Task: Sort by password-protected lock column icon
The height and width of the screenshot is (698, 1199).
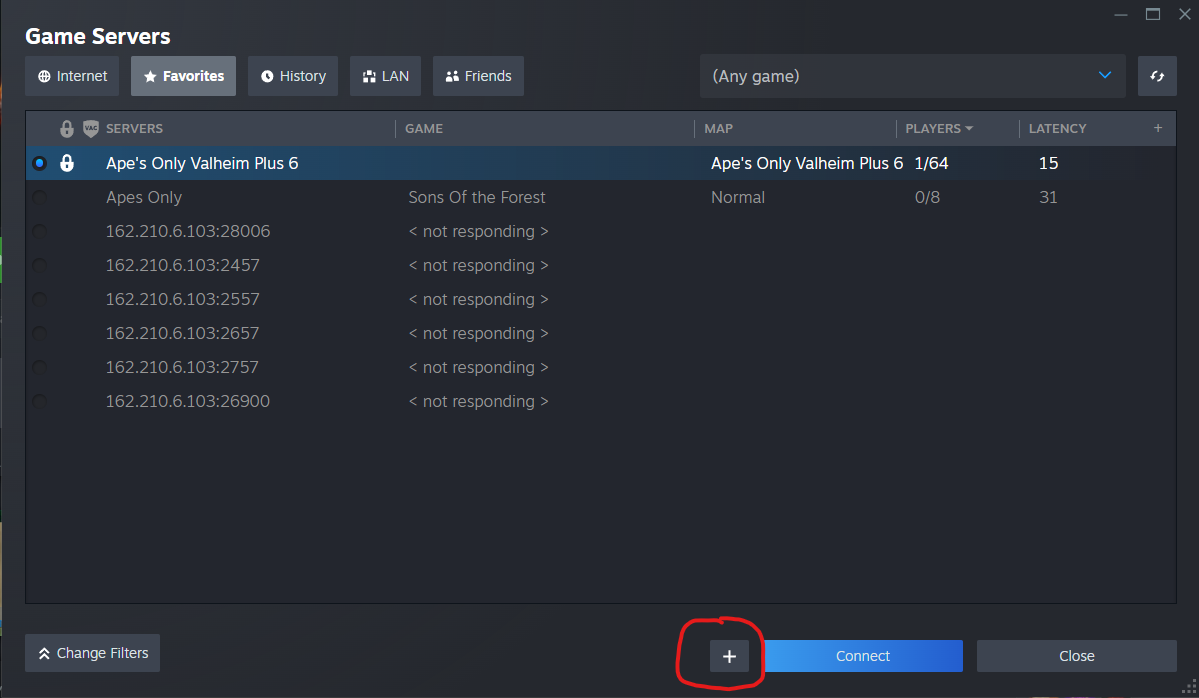Action: click(x=67, y=129)
